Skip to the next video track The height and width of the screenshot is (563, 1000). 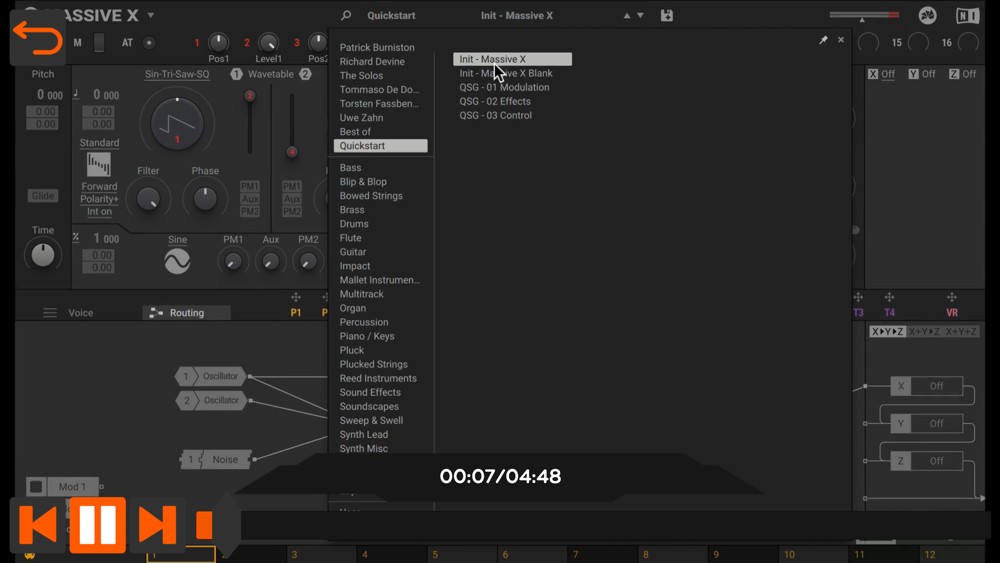coord(157,525)
